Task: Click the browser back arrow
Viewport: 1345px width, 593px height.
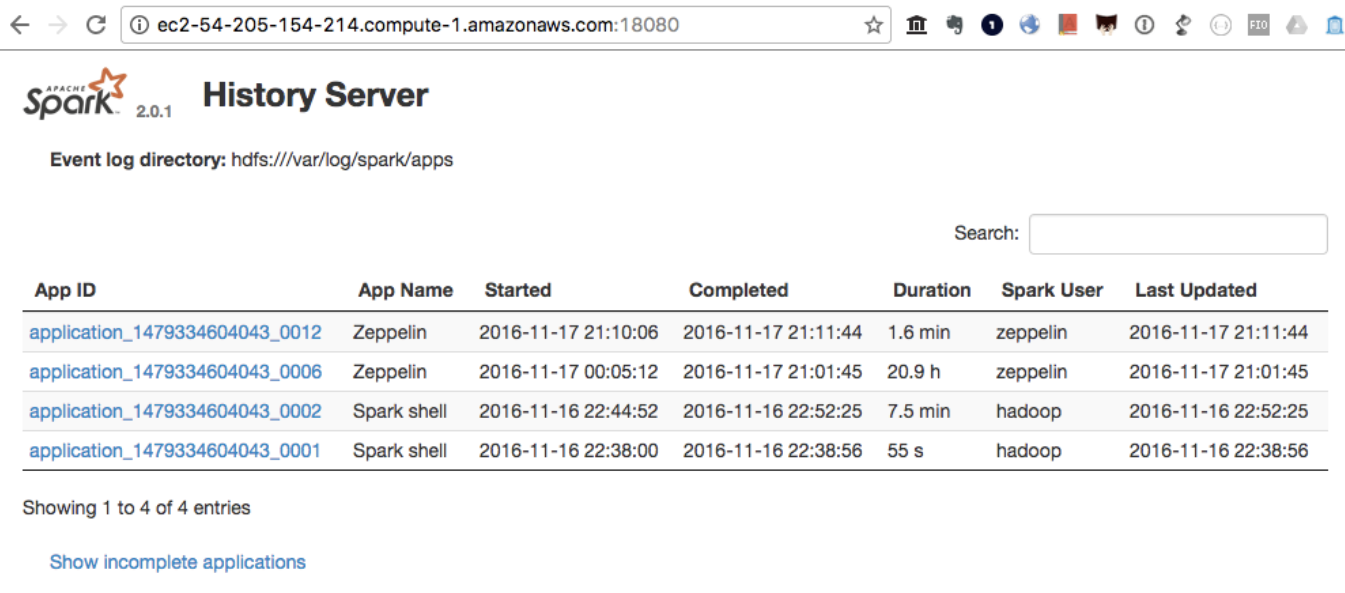Action: pyautogui.click(x=19, y=25)
